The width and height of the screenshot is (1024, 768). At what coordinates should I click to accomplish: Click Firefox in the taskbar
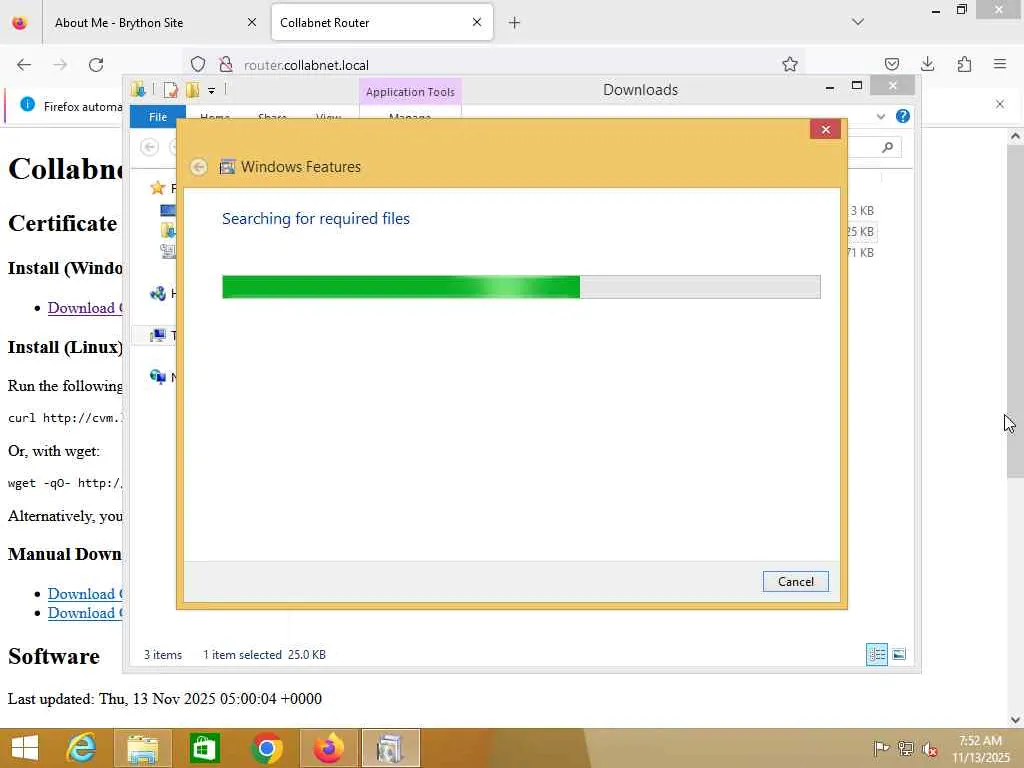328,748
